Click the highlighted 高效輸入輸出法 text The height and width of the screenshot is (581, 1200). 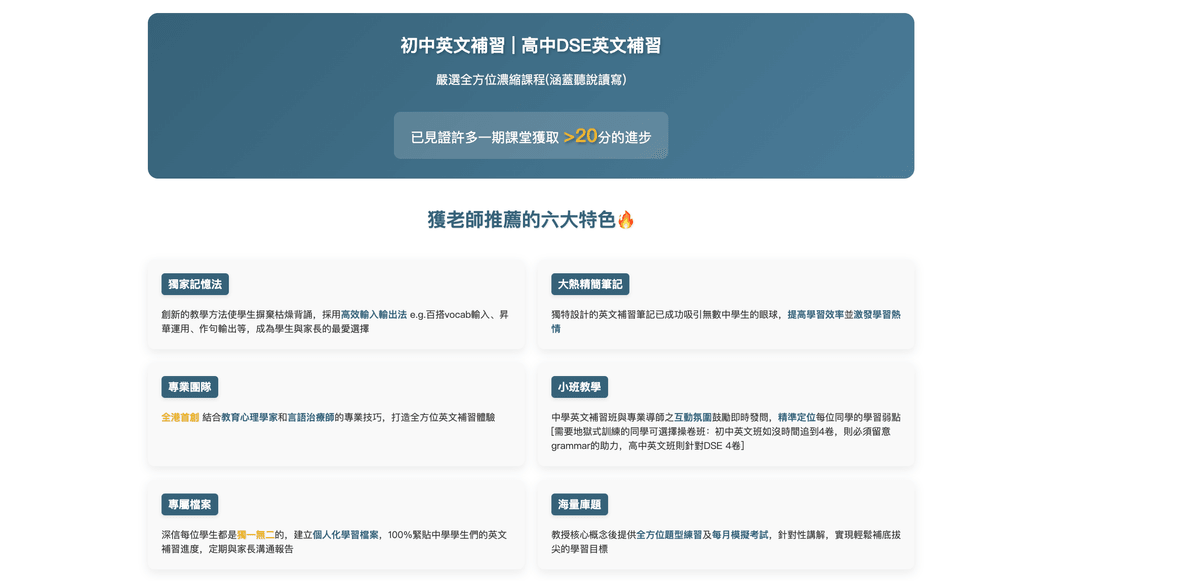point(374,314)
